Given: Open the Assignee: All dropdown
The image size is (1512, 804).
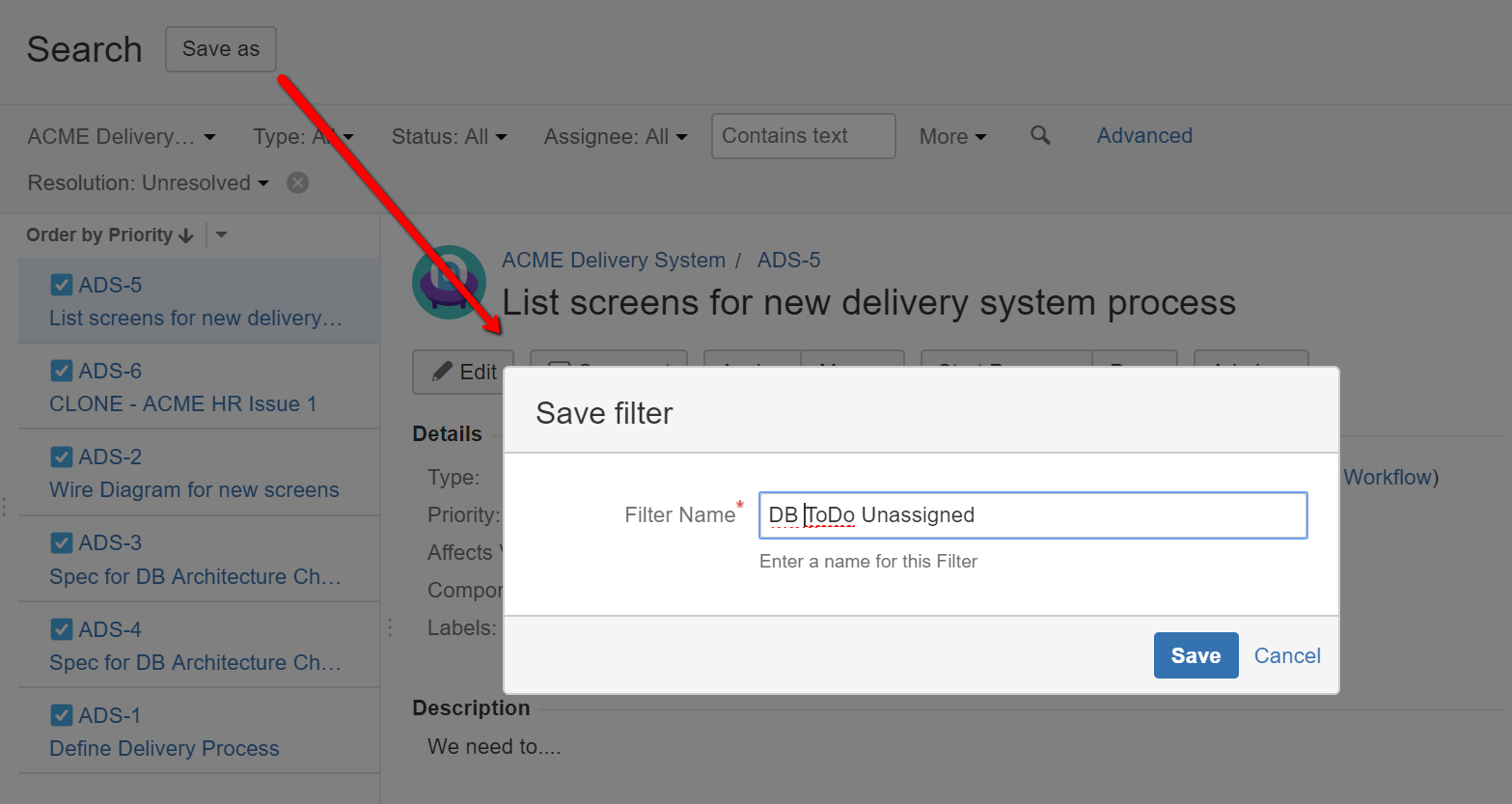Looking at the screenshot, I should pyautogui.click(x=616, y=136).
